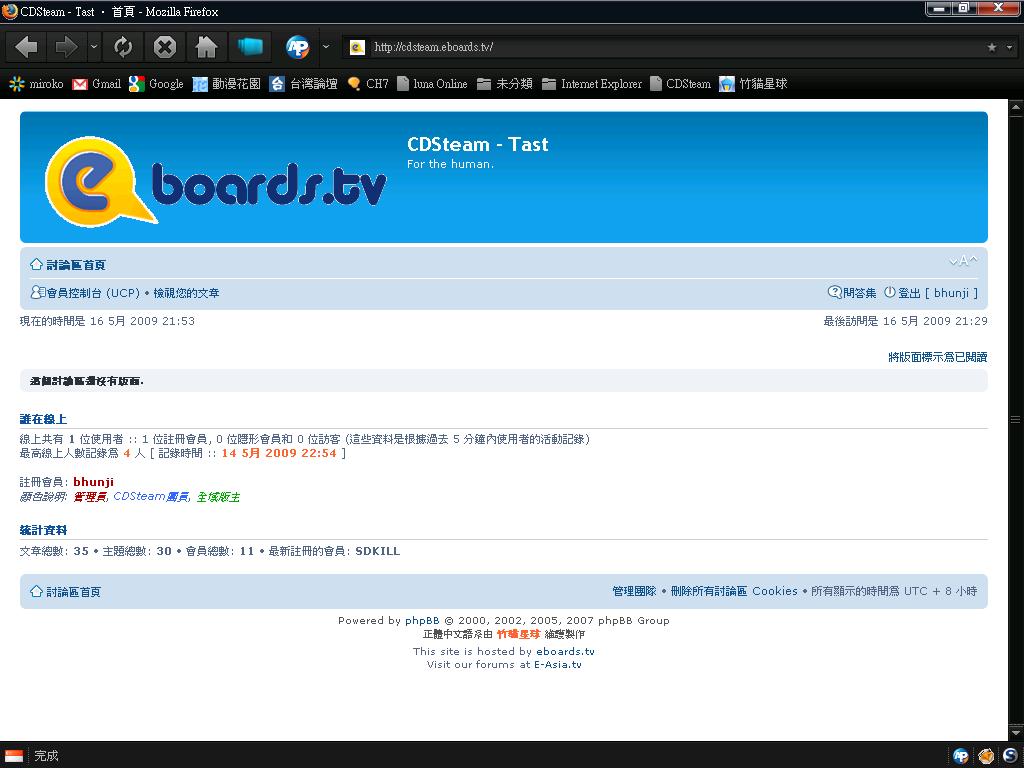Click the browser Forward arrow button
This screenshot has height=768, width=1024.
tap(66, 47)
